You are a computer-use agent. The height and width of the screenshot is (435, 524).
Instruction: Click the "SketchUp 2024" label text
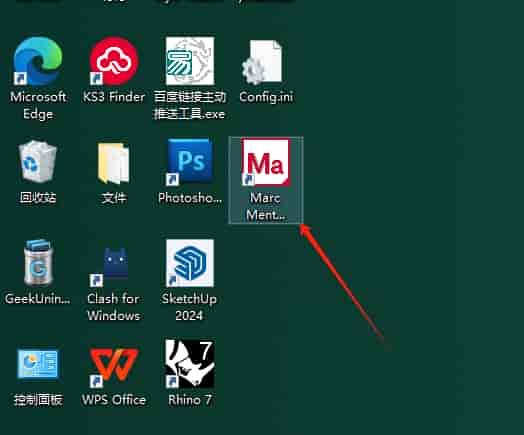(189, 307)
